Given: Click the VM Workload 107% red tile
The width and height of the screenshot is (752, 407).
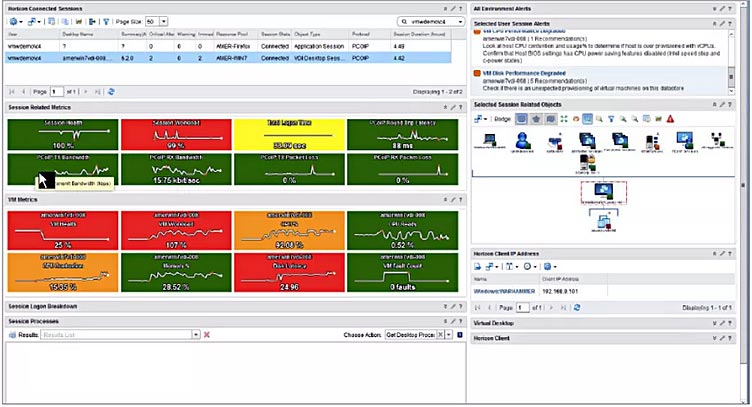Looking at the screenshot, I should [x=176, y=231].
